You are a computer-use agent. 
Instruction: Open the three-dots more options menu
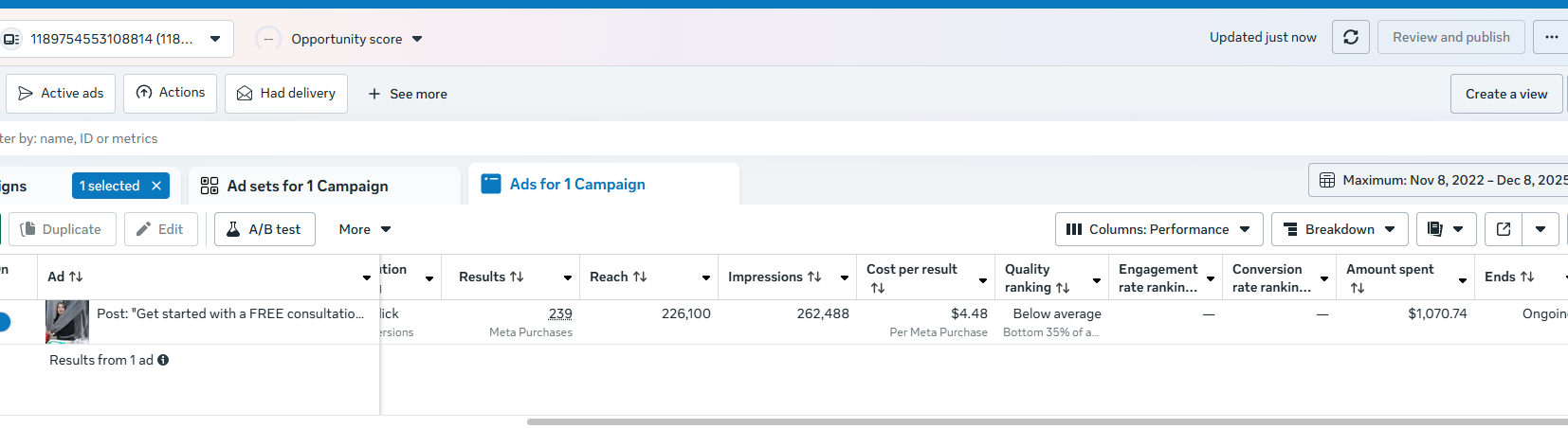[x=1551, y=37]
